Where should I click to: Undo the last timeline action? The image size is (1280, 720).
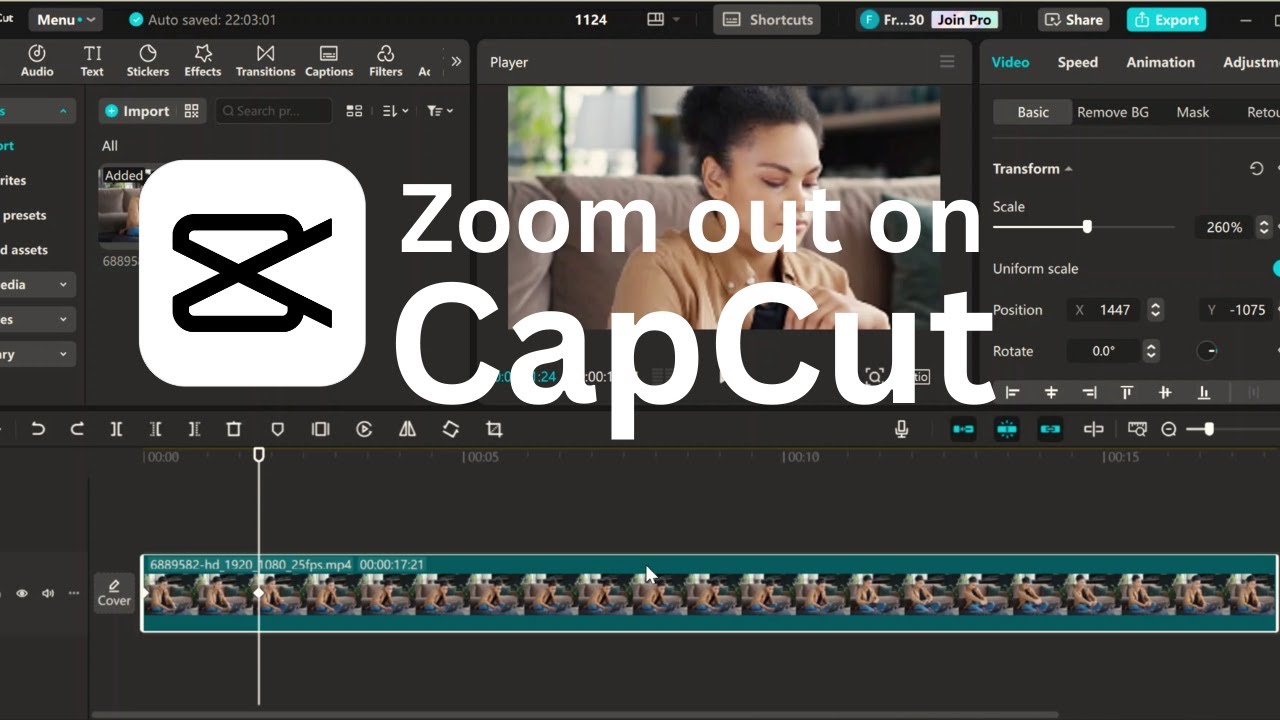pos(38,429)
